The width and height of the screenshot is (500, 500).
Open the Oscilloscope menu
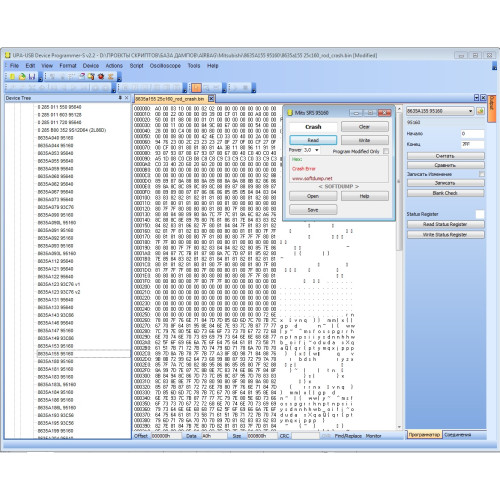click(165, 66)
